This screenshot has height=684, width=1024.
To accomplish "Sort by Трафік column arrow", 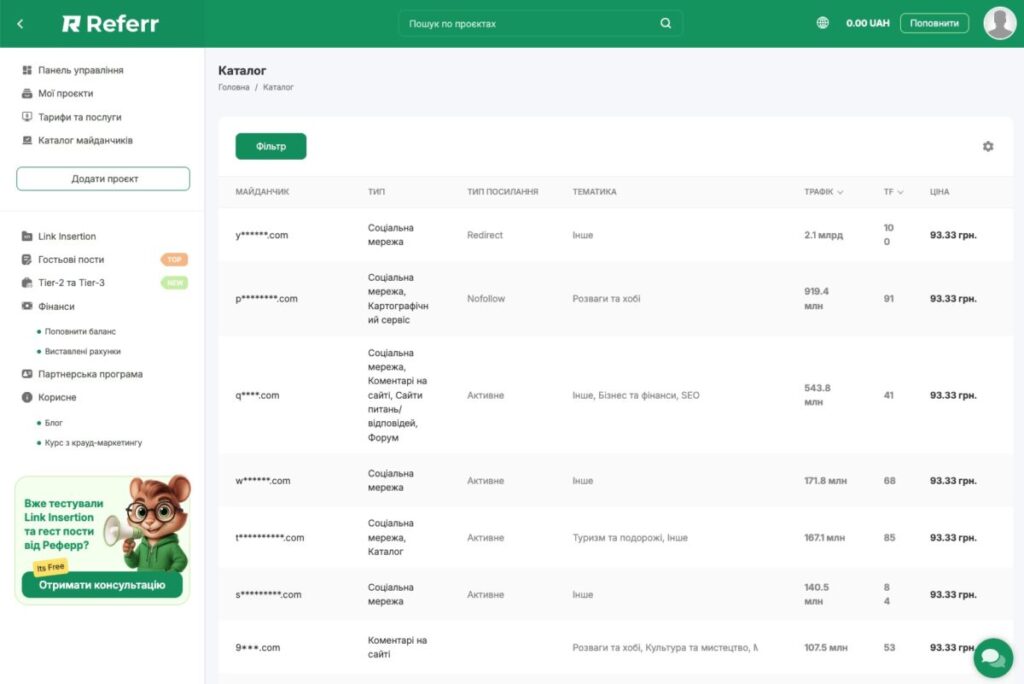I will pos(840,192).
